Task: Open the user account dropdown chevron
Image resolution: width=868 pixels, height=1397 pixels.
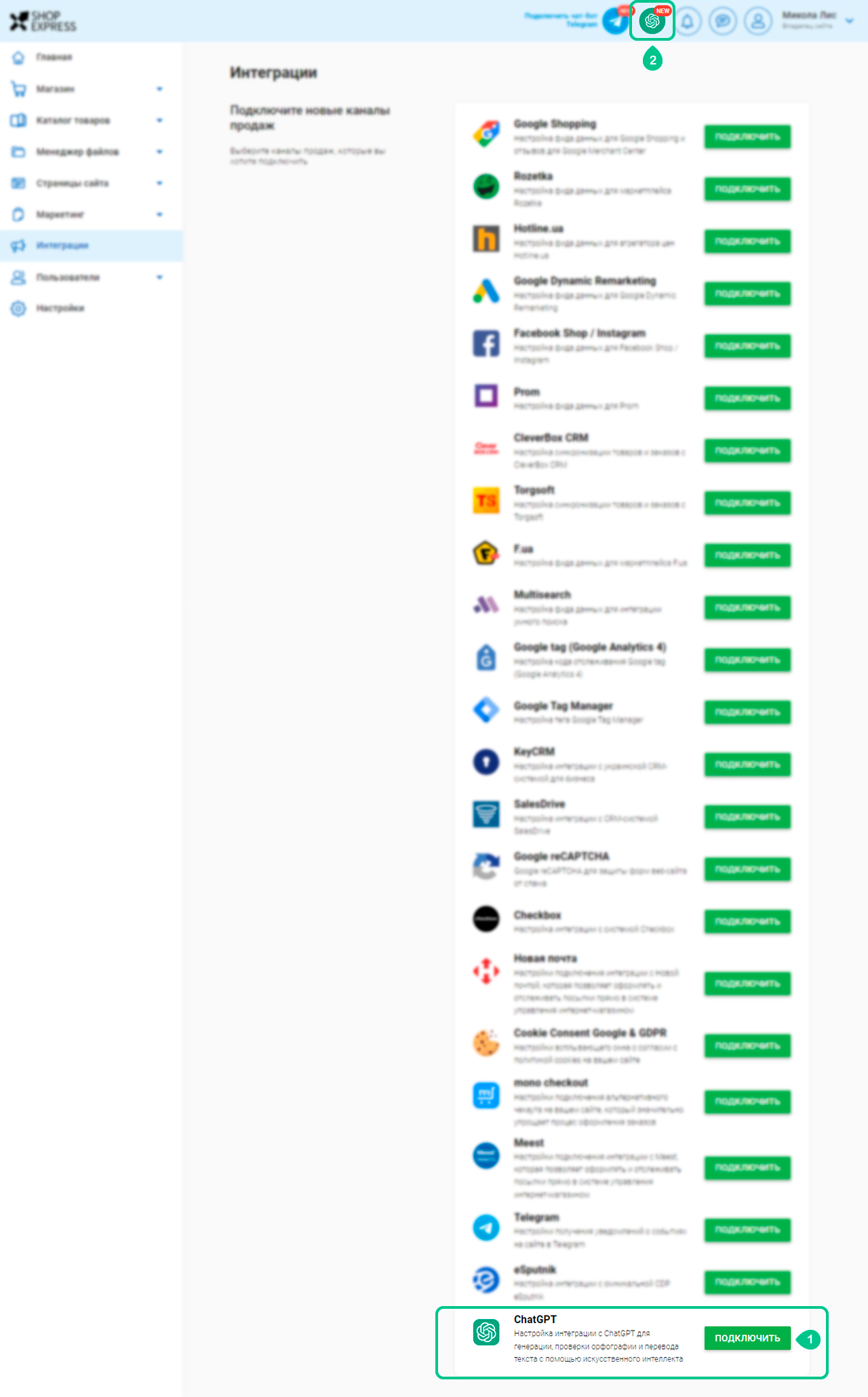Action: [850, 21]
